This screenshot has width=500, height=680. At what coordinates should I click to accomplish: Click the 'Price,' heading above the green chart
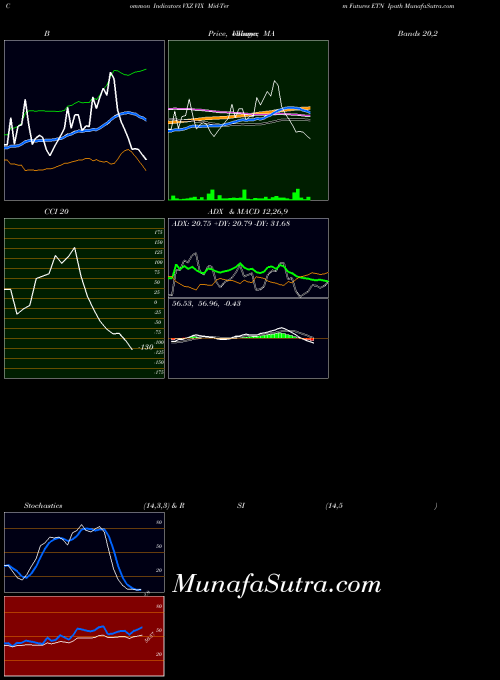click(218, 33)
